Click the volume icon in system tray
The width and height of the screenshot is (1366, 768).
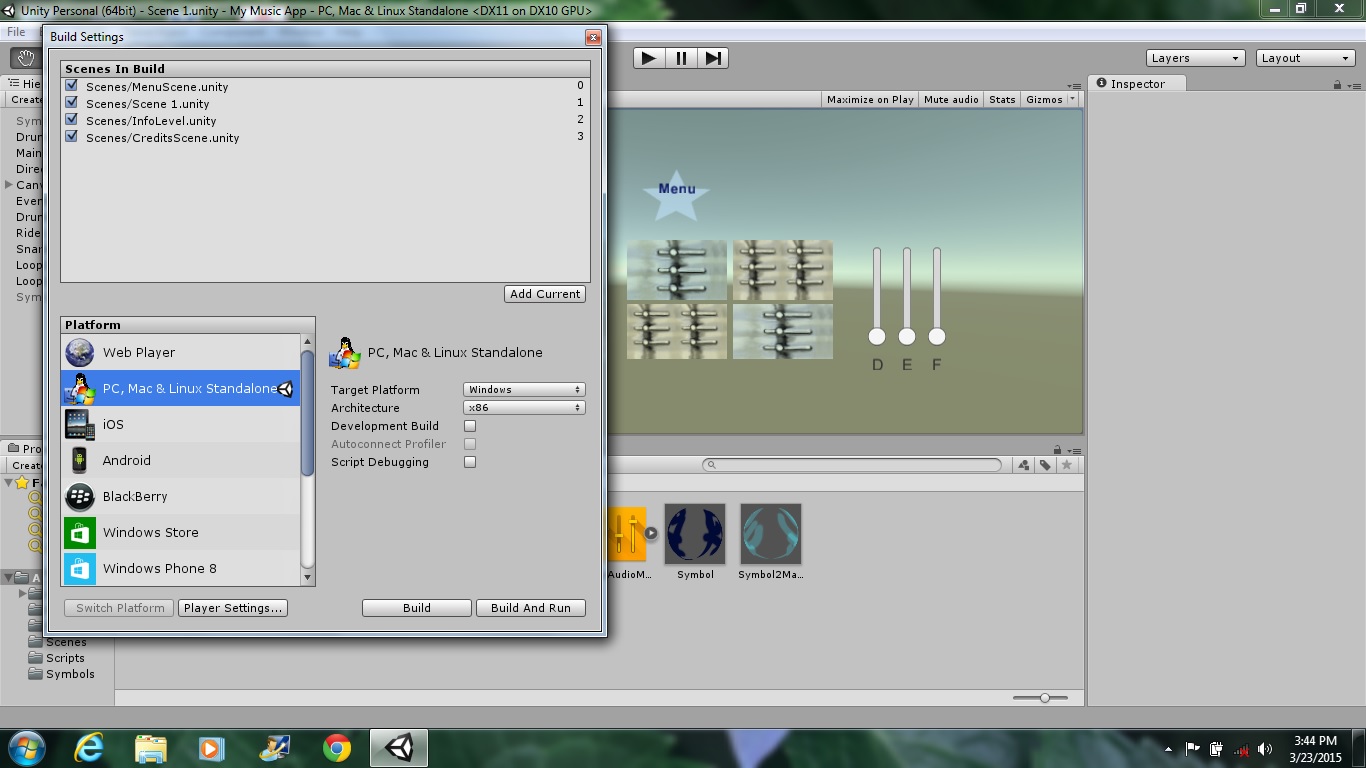(1265, 749)
